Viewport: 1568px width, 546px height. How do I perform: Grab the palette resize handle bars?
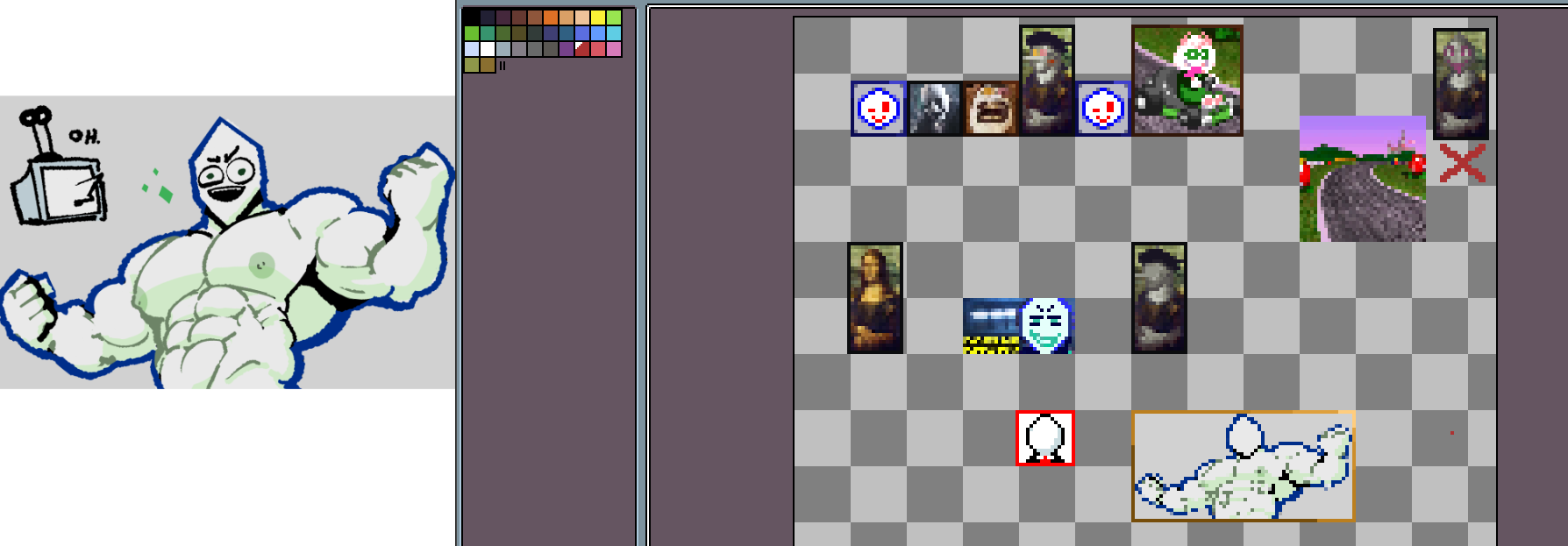click(502, 66)
